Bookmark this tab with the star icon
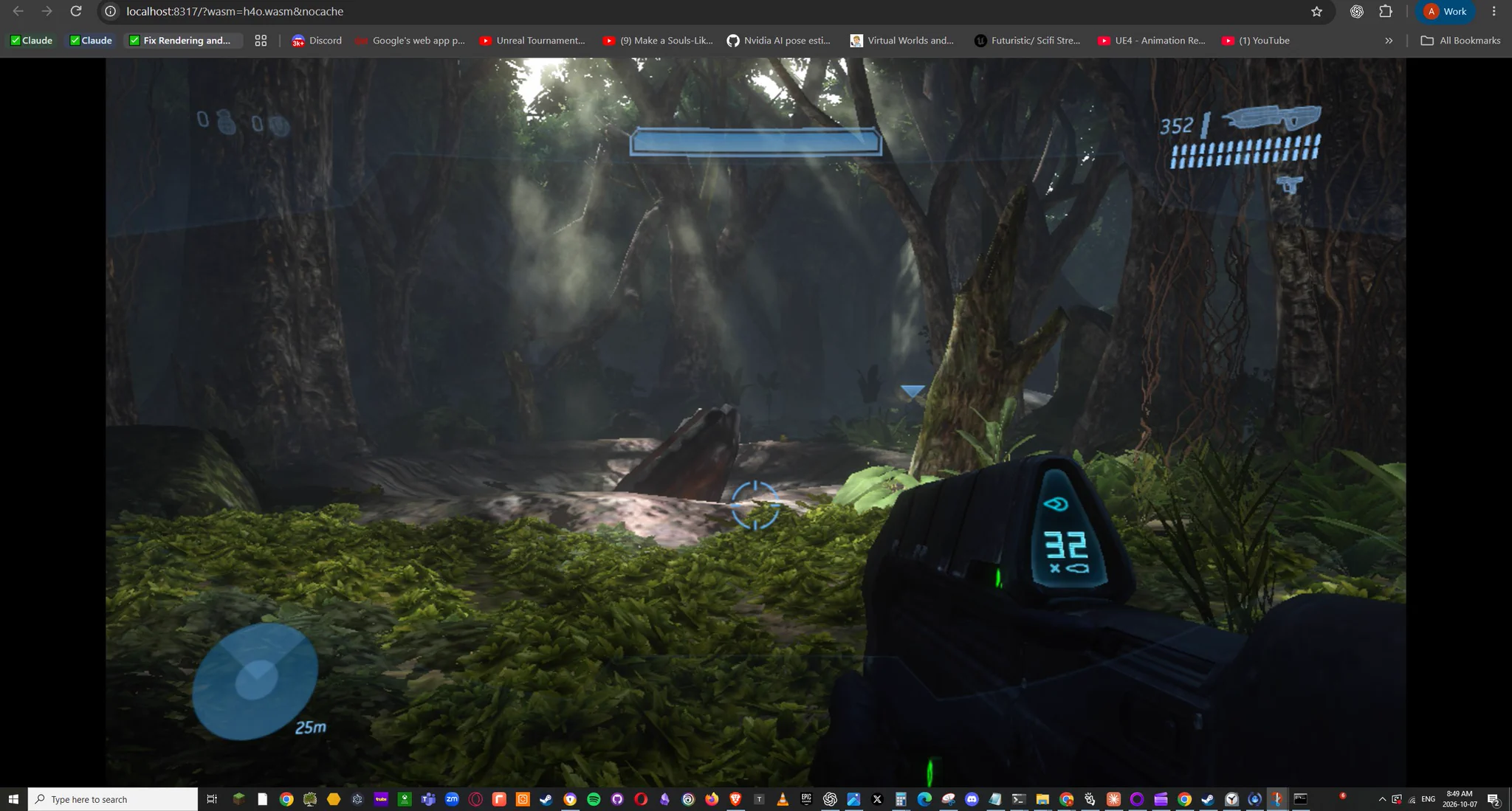 click(1316, 11)
